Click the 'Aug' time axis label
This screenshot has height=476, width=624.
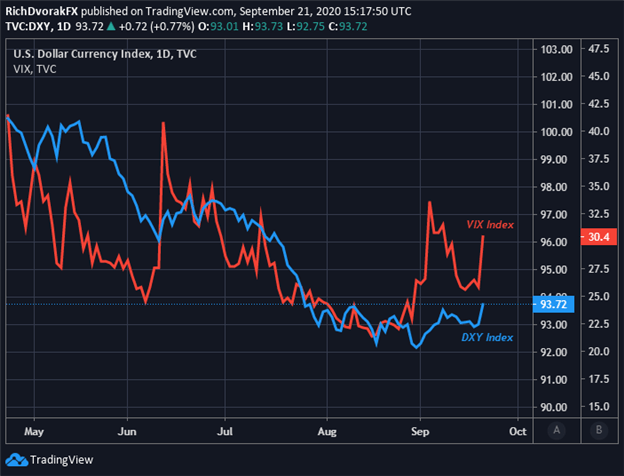point(327,431)
